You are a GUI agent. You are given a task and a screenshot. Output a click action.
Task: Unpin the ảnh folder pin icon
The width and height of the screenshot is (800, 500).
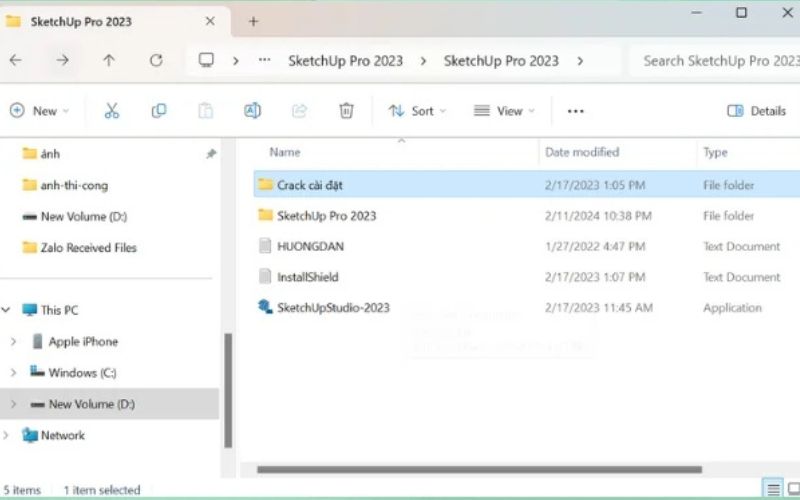click(211, 154)
